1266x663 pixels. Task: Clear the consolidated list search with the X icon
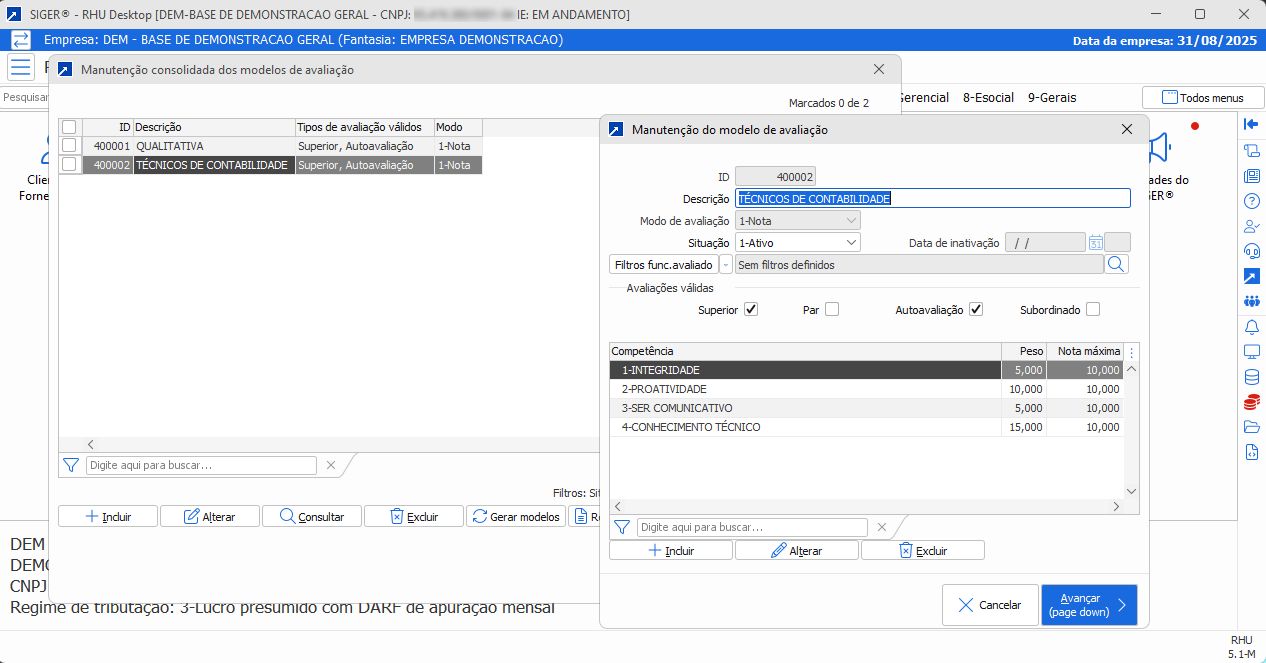coord(331,465)
